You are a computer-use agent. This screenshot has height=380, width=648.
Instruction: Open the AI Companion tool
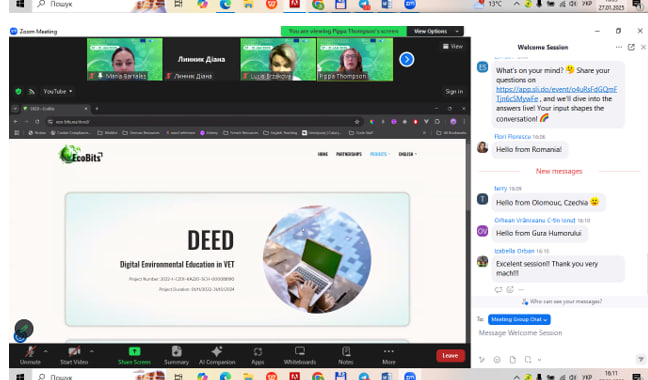tap(217, 356)
